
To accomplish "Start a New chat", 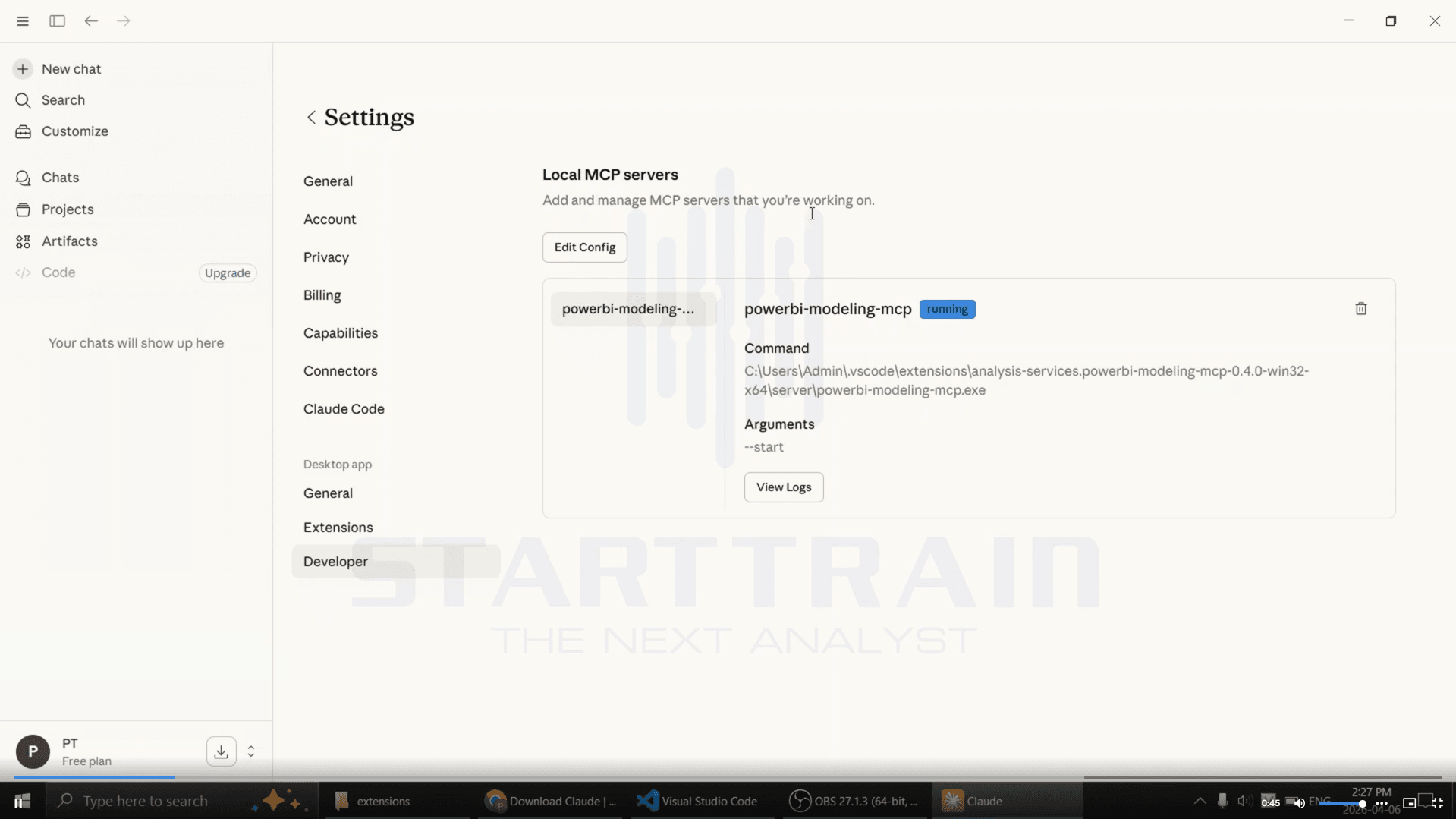I will [71, 69].
